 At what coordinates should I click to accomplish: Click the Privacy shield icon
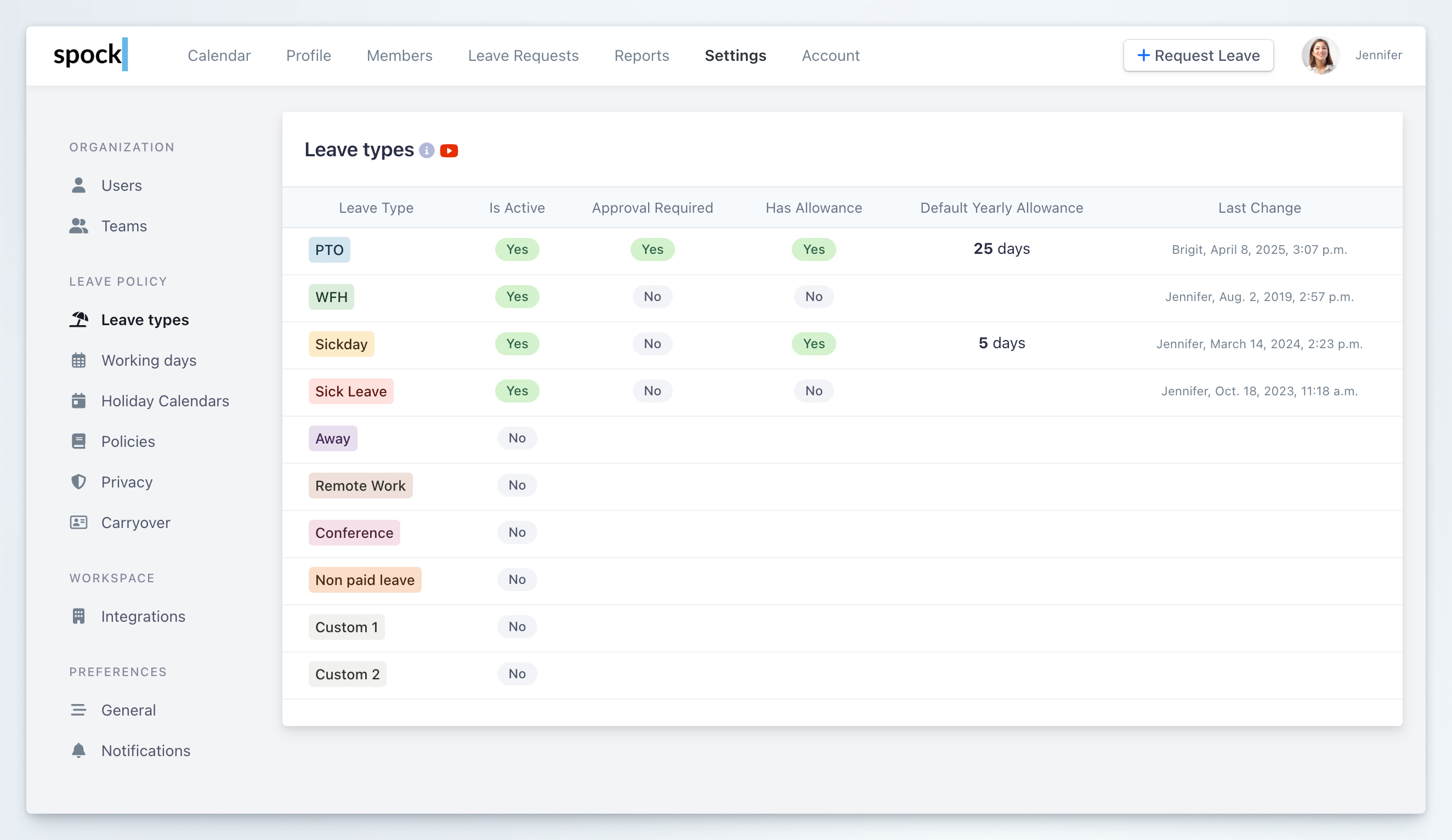[78, 481]
